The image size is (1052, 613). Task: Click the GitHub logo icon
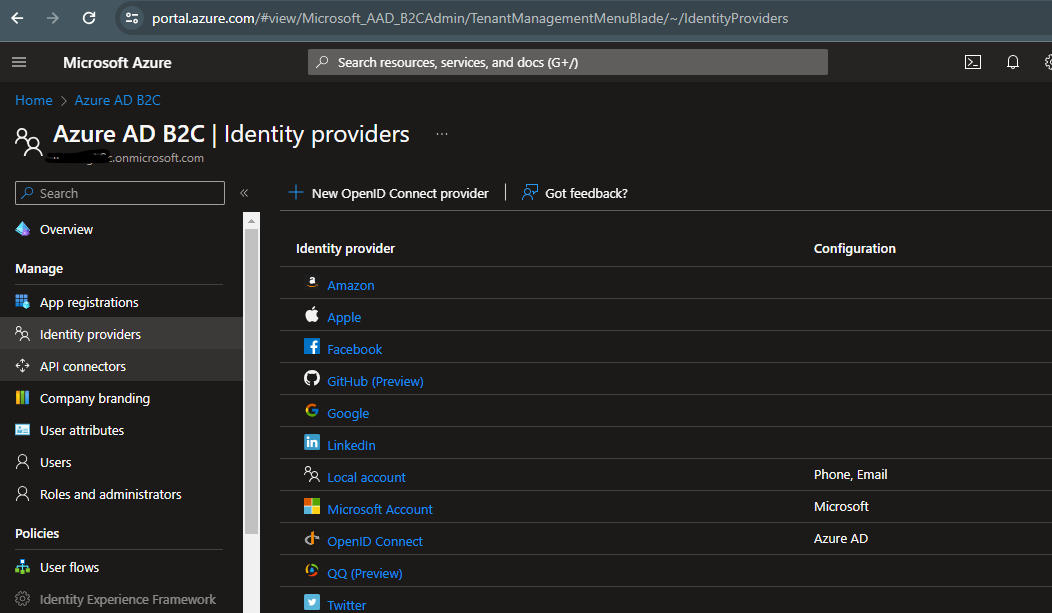point(312,378)
